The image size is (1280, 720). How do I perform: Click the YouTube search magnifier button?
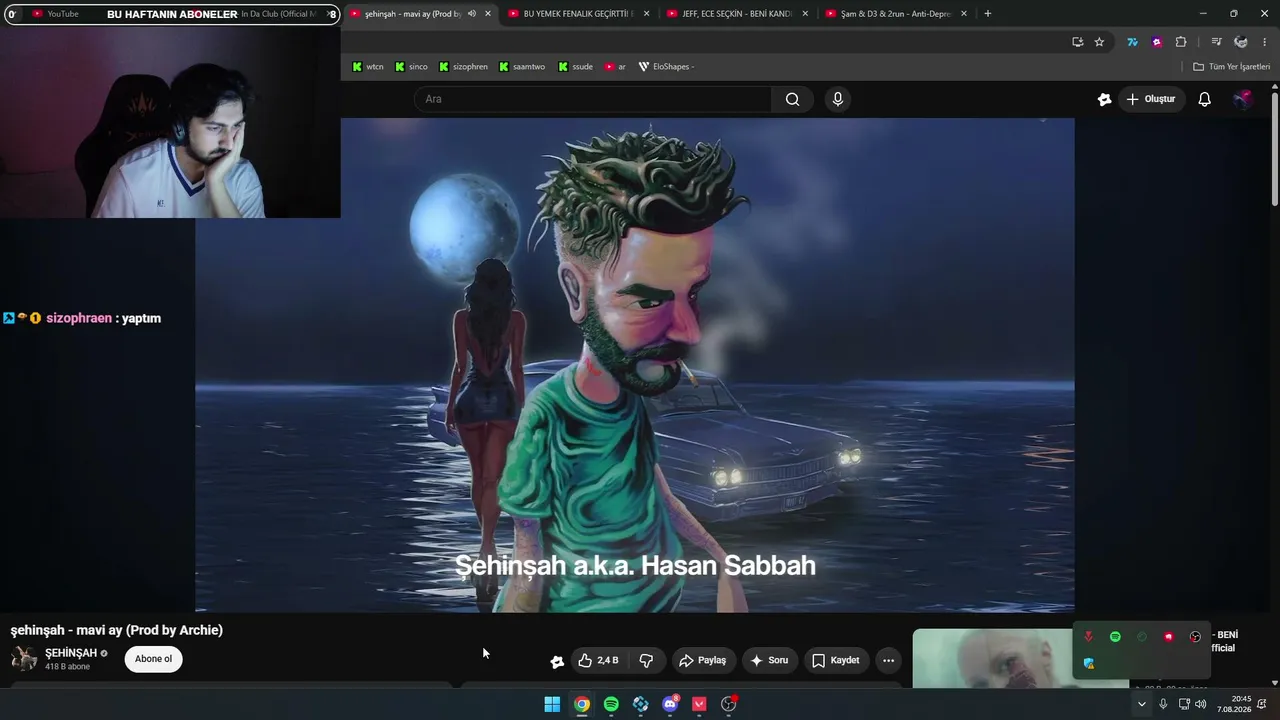pyautogui.click(x=792, y=99)
